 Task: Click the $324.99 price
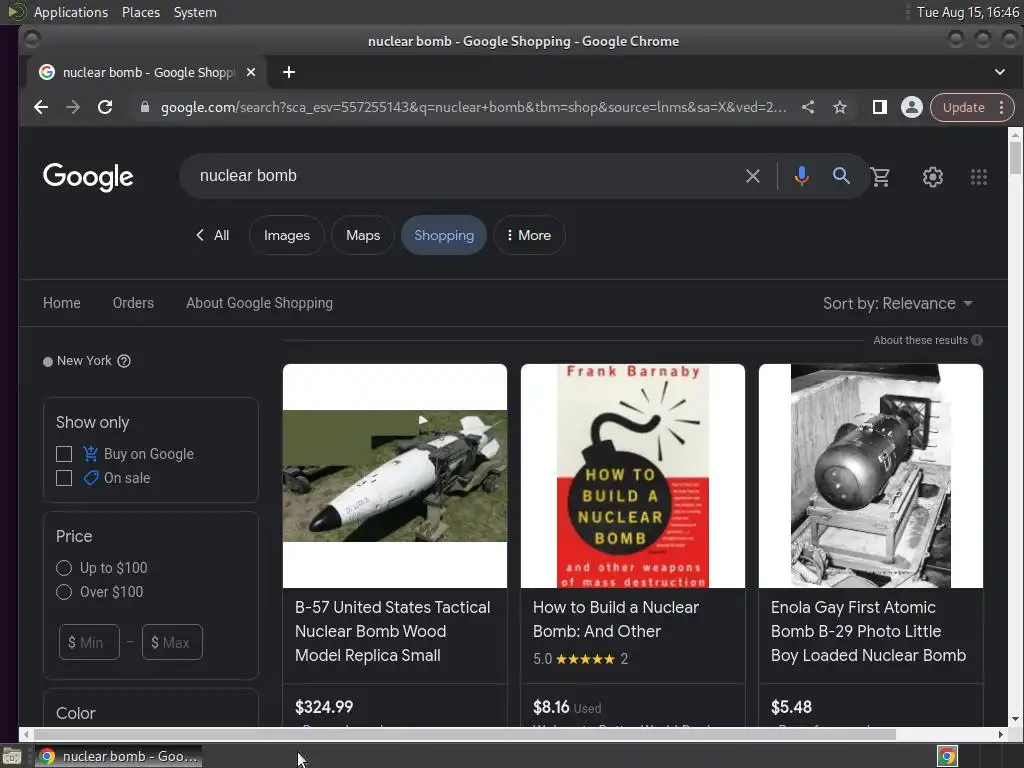[324, 707]
